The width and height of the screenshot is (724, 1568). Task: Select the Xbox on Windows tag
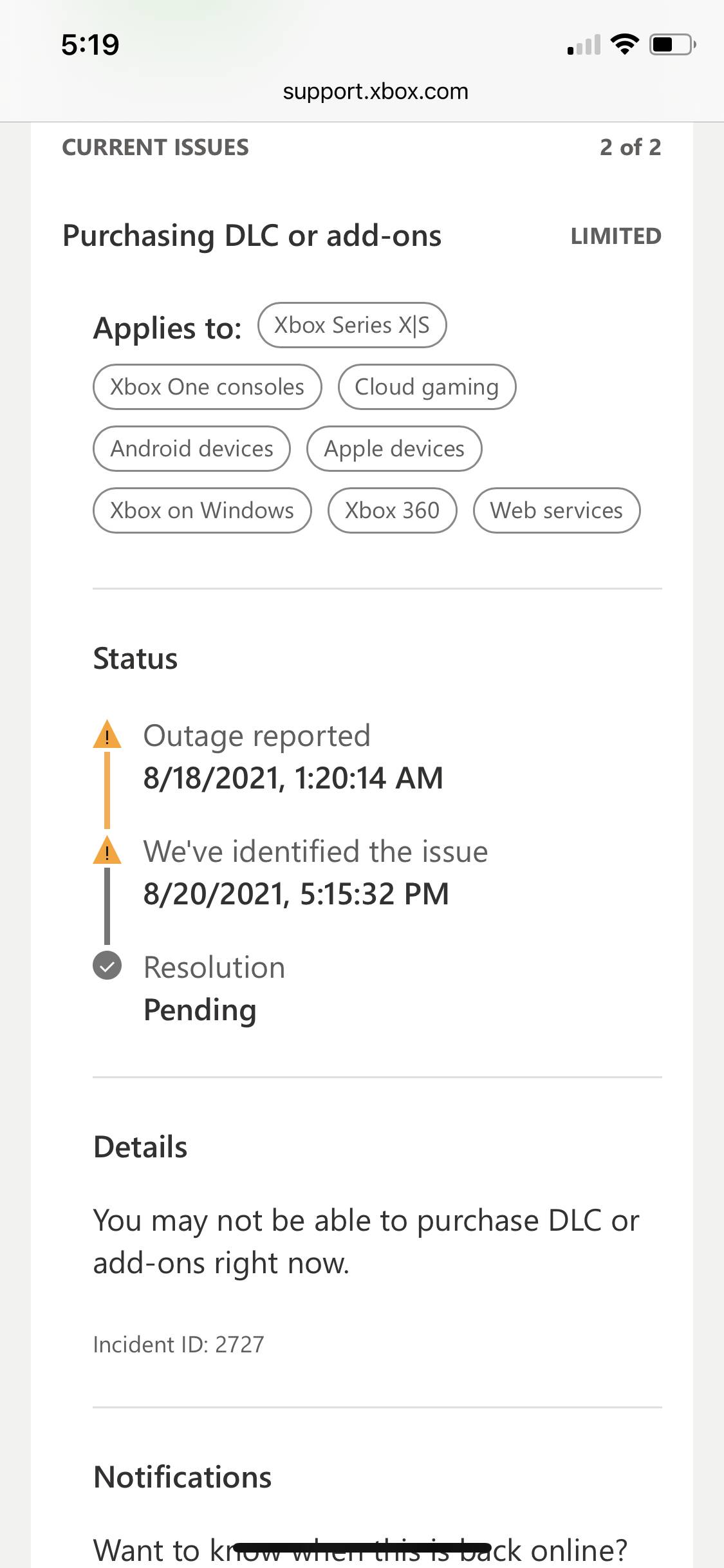202,510
